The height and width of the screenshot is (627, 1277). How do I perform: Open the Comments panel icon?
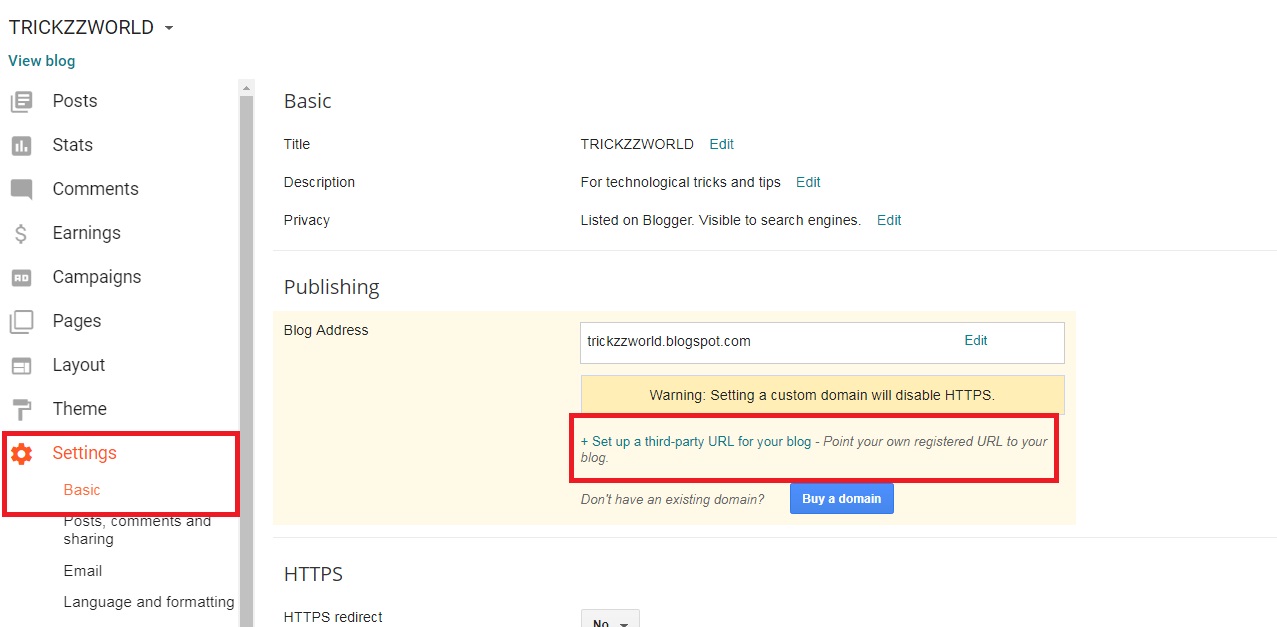(21, 188)
